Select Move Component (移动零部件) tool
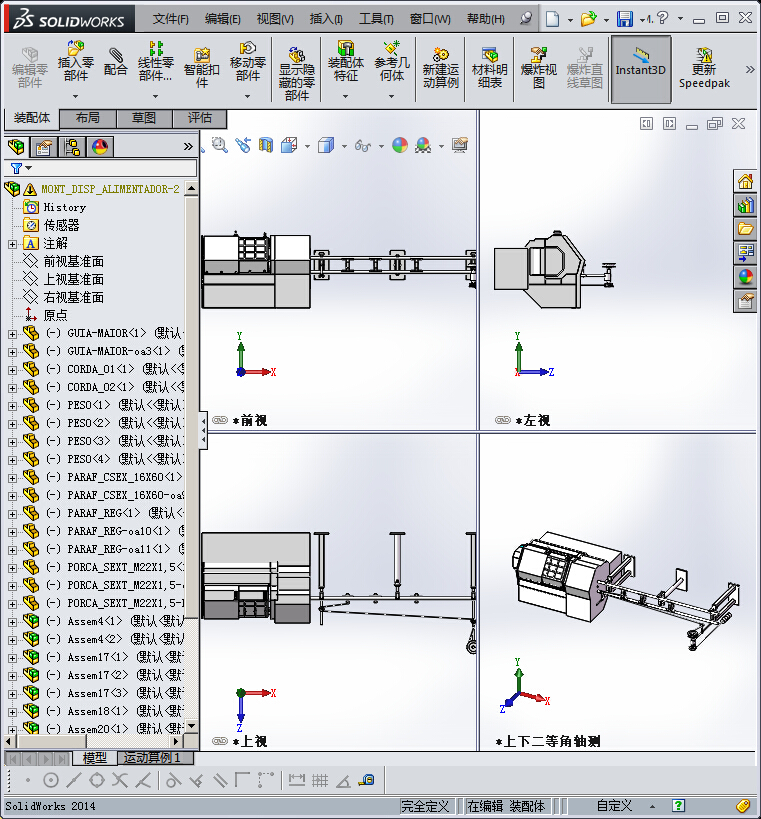The image size is (761, 819). coord(248,62)
